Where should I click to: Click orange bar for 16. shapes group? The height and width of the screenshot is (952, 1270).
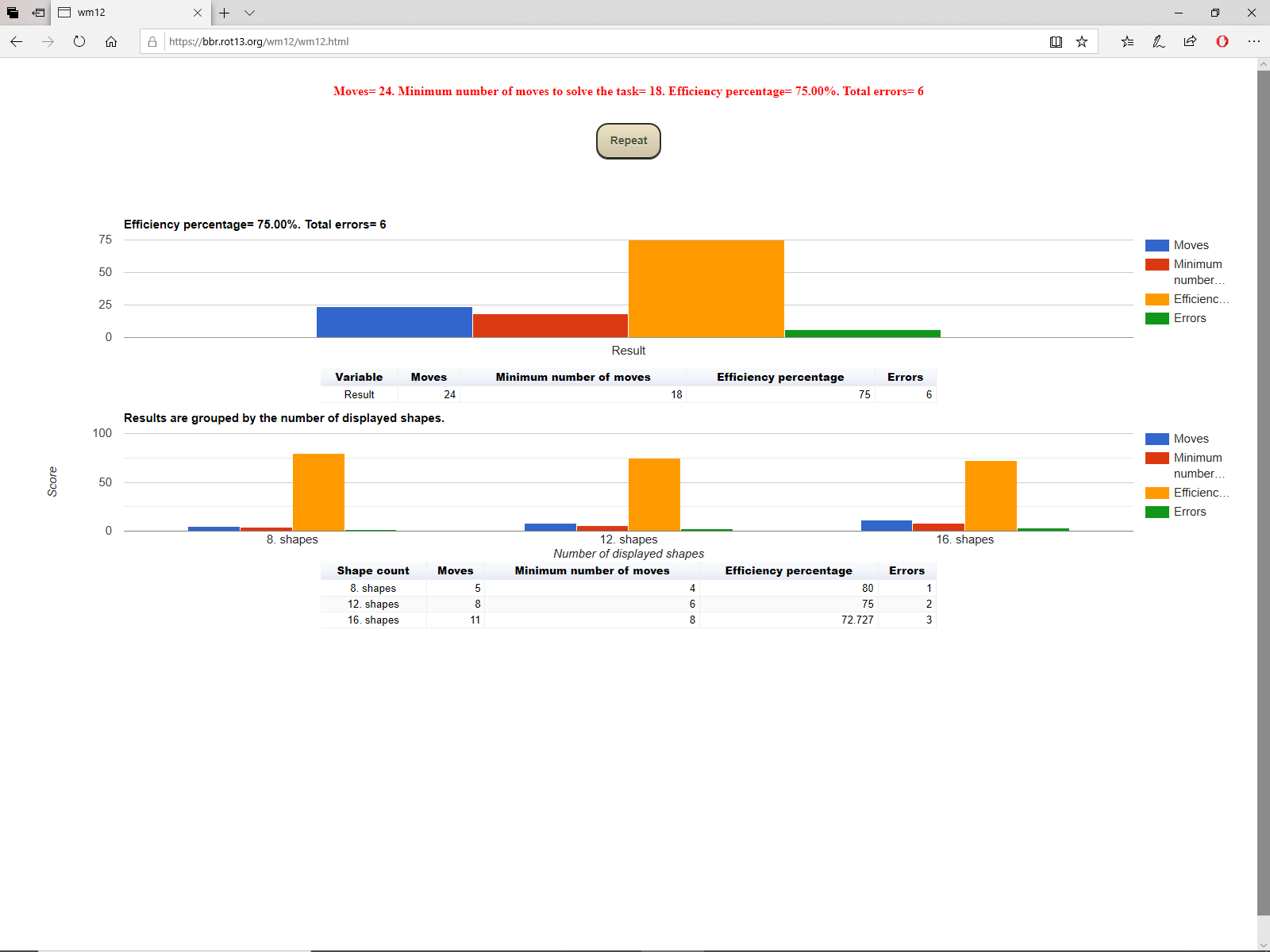tap(991, 496)
